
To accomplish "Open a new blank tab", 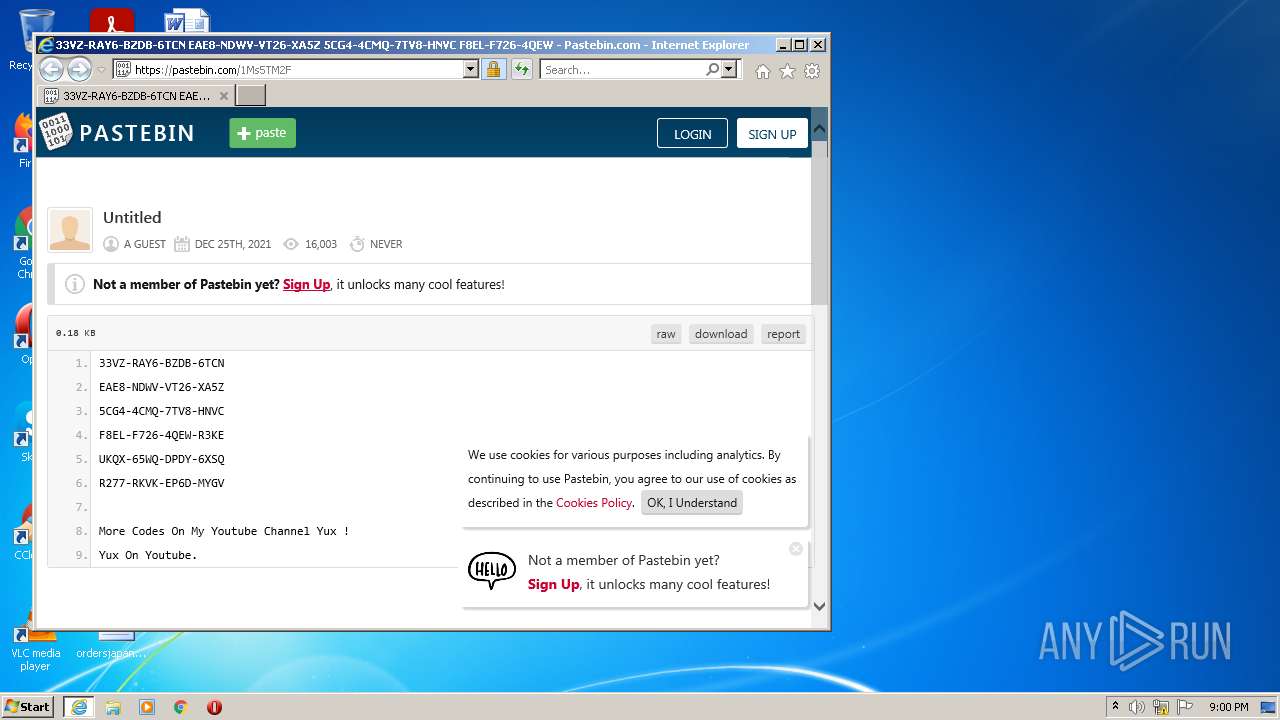I will [x=250, y=96].
